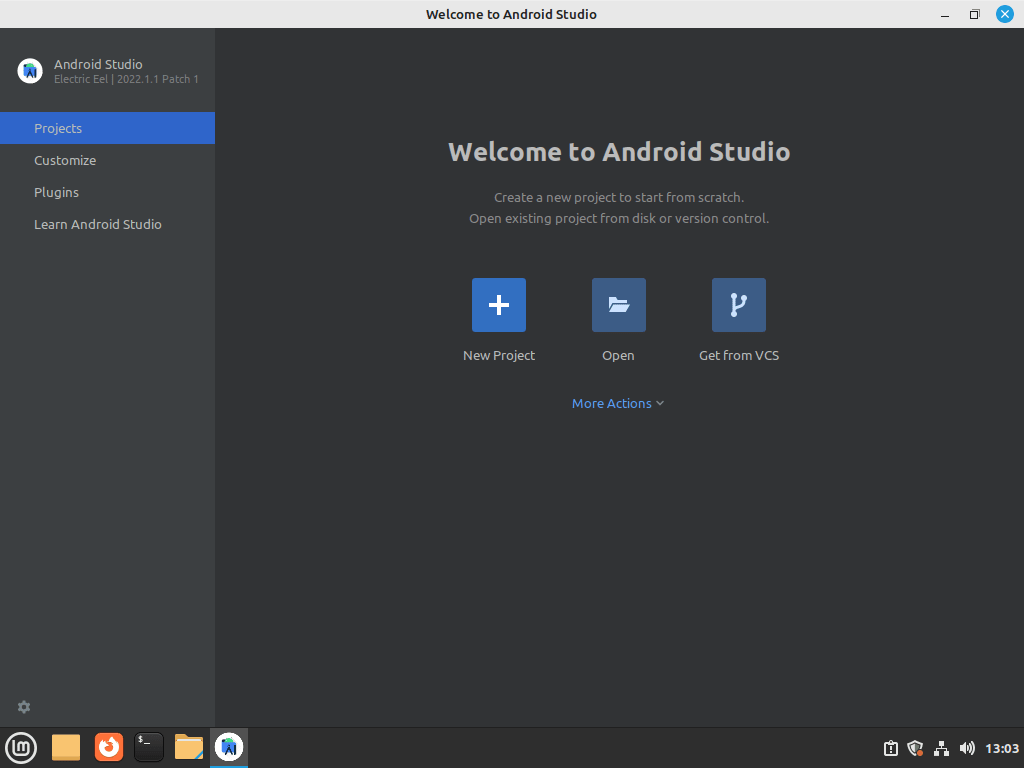The image size is (1024, 768).
Task: Click the Open project folder icon
Action: click(x=618, y=304)
